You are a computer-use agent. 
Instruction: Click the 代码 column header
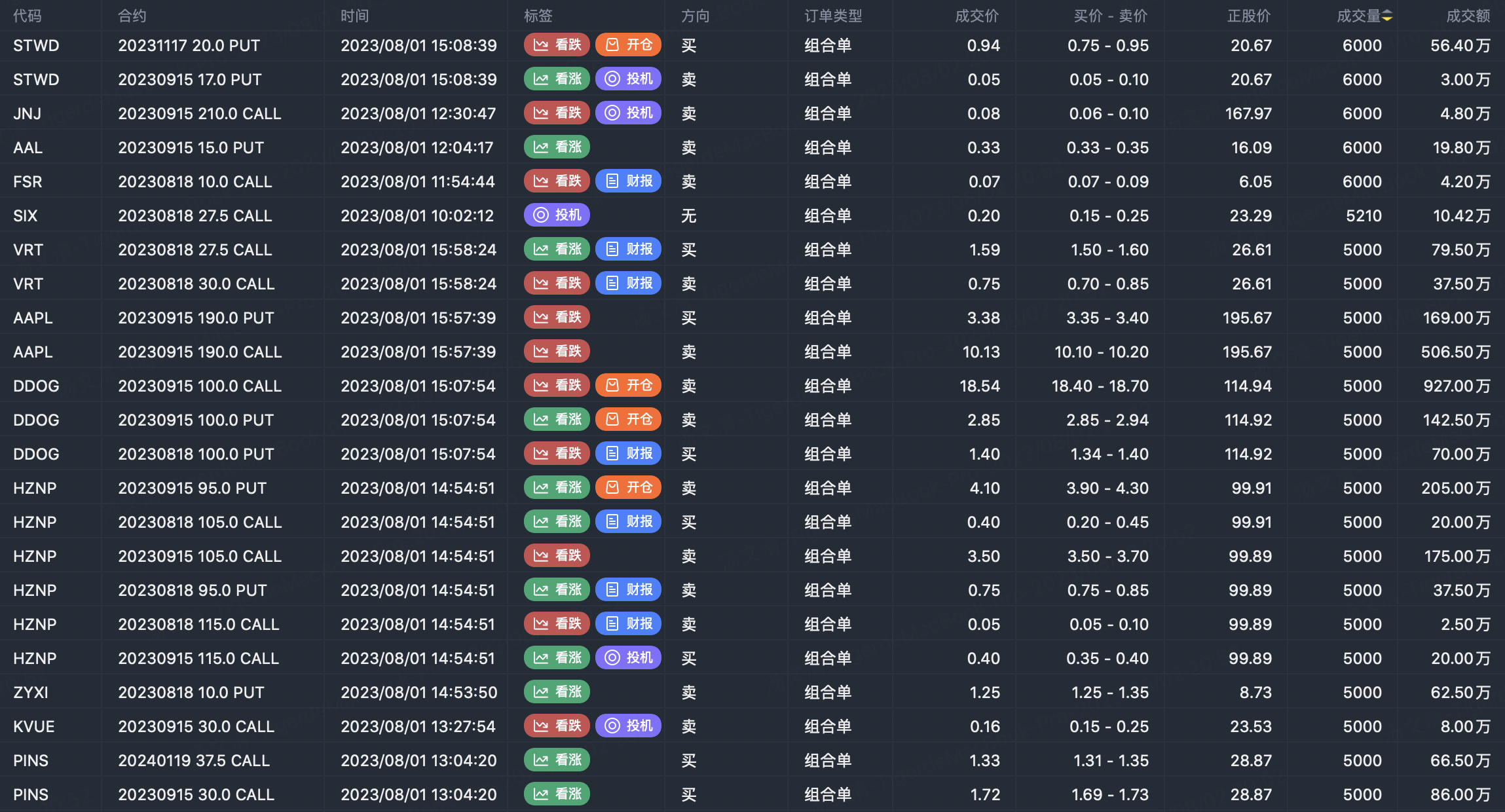[27, 16]
